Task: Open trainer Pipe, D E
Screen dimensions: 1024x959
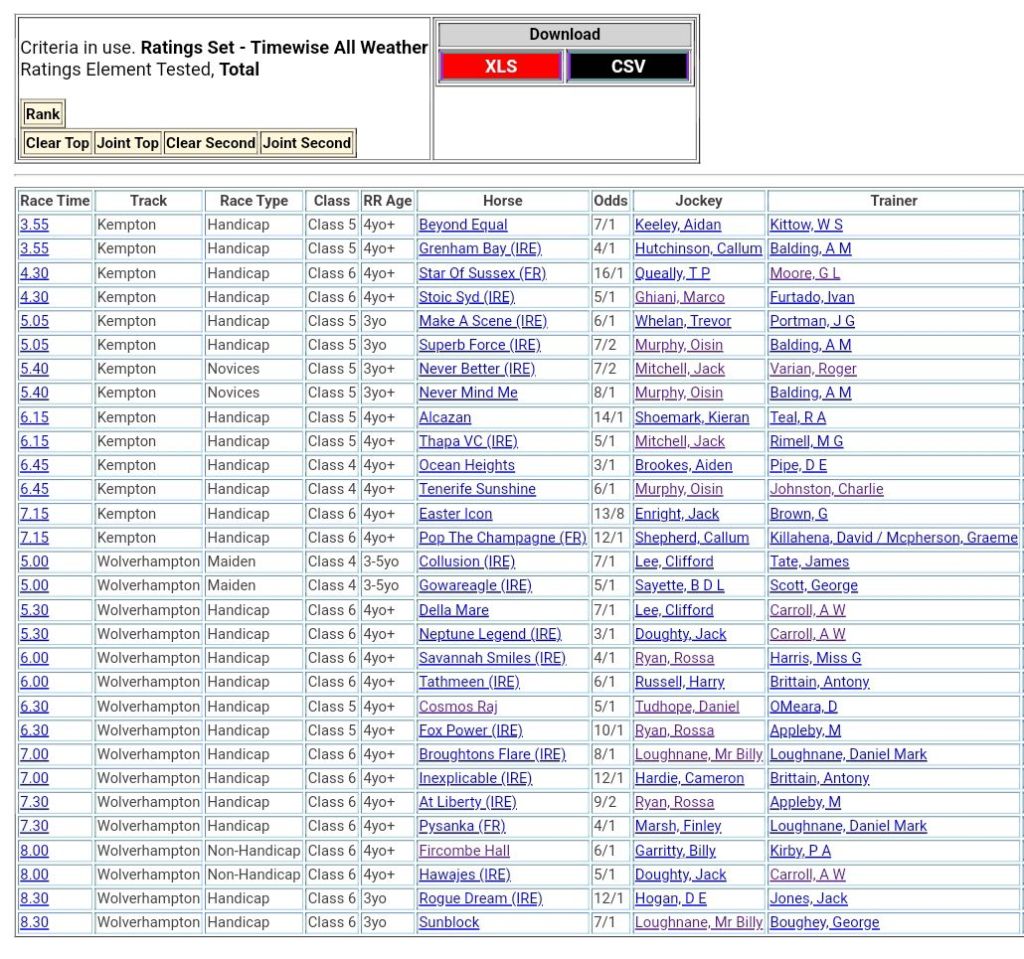Action: click(x=798, y=465)
